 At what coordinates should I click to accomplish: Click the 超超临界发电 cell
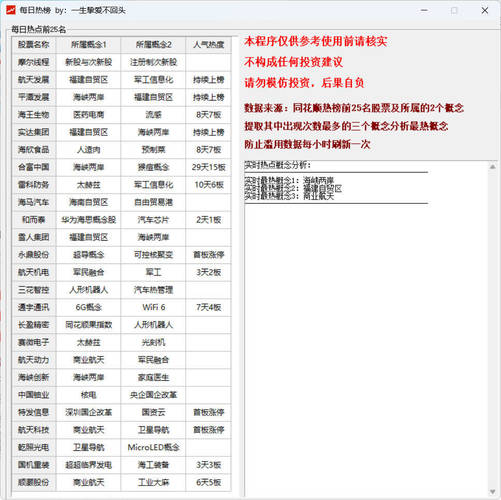88,465
